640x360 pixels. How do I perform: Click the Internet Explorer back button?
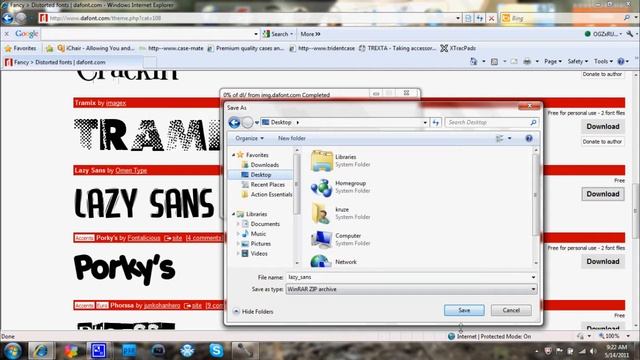7,18
